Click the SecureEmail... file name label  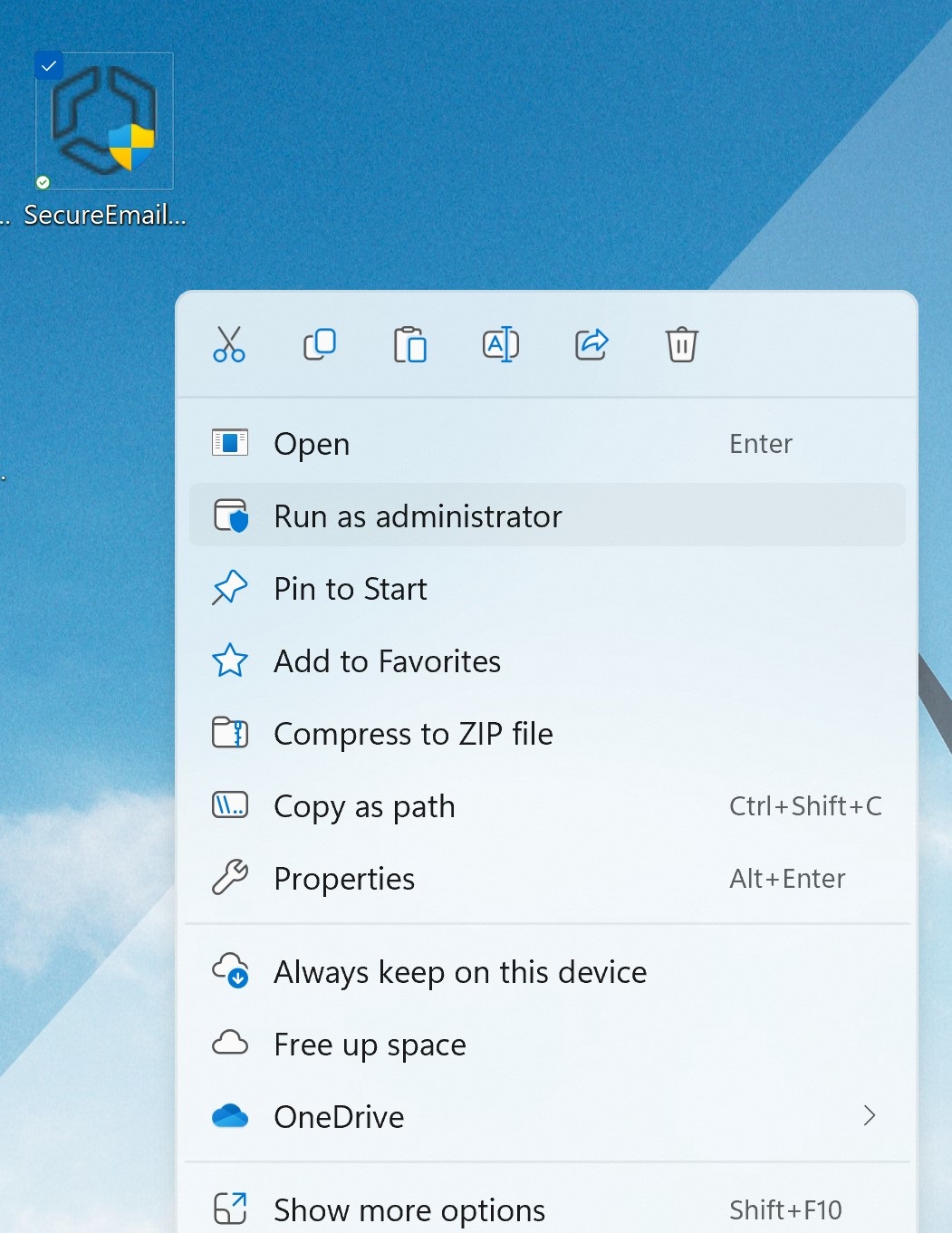(x=105, y=215)
